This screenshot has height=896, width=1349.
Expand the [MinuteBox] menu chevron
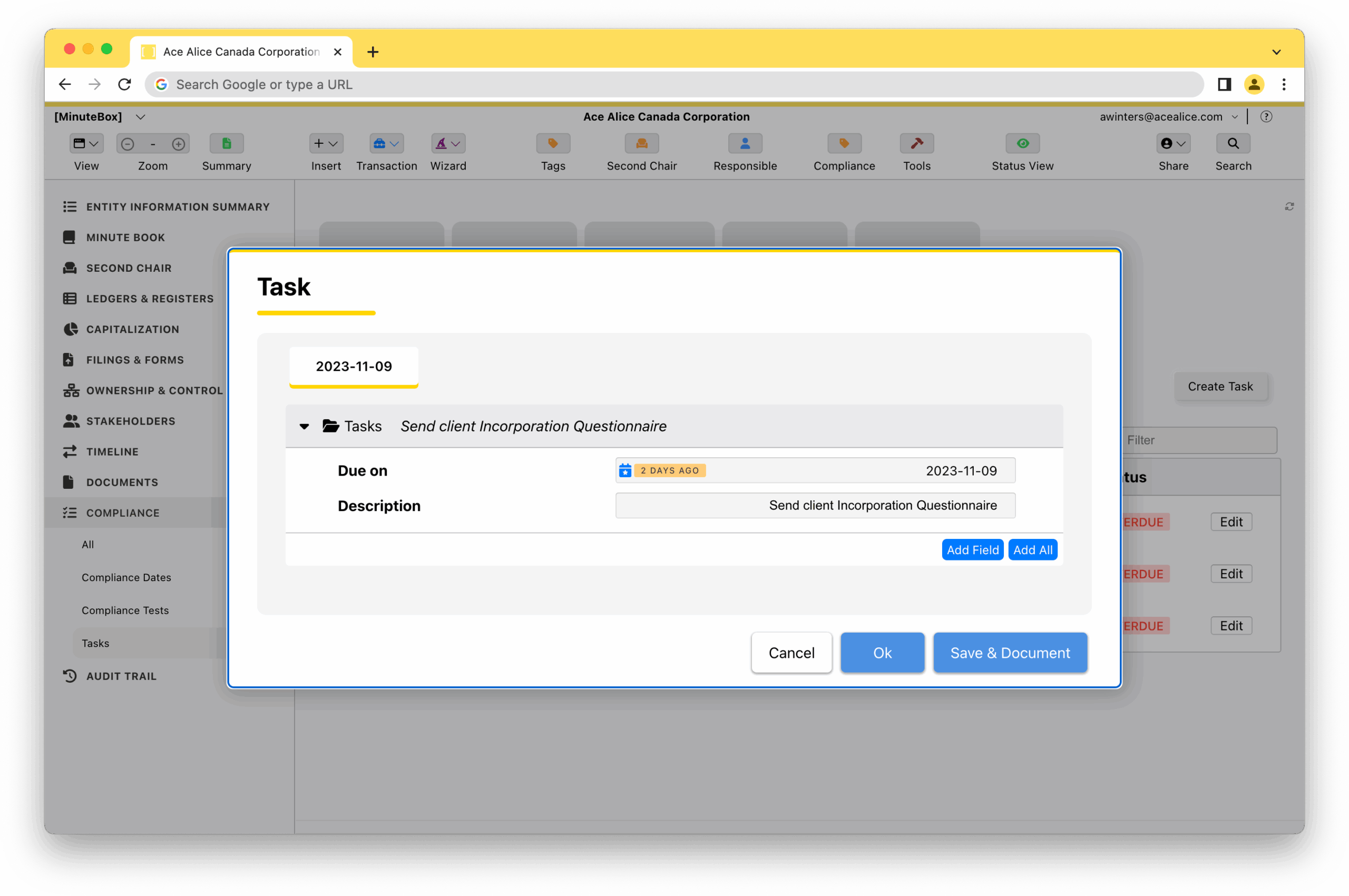(141, 116)
